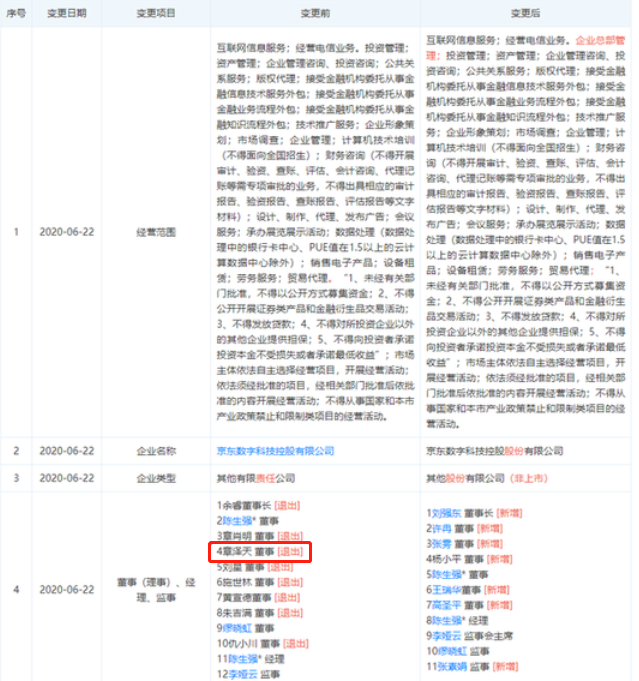The image size is (639, 681).
Task: Open 王瑞华 director profile link
Action: 446,590
